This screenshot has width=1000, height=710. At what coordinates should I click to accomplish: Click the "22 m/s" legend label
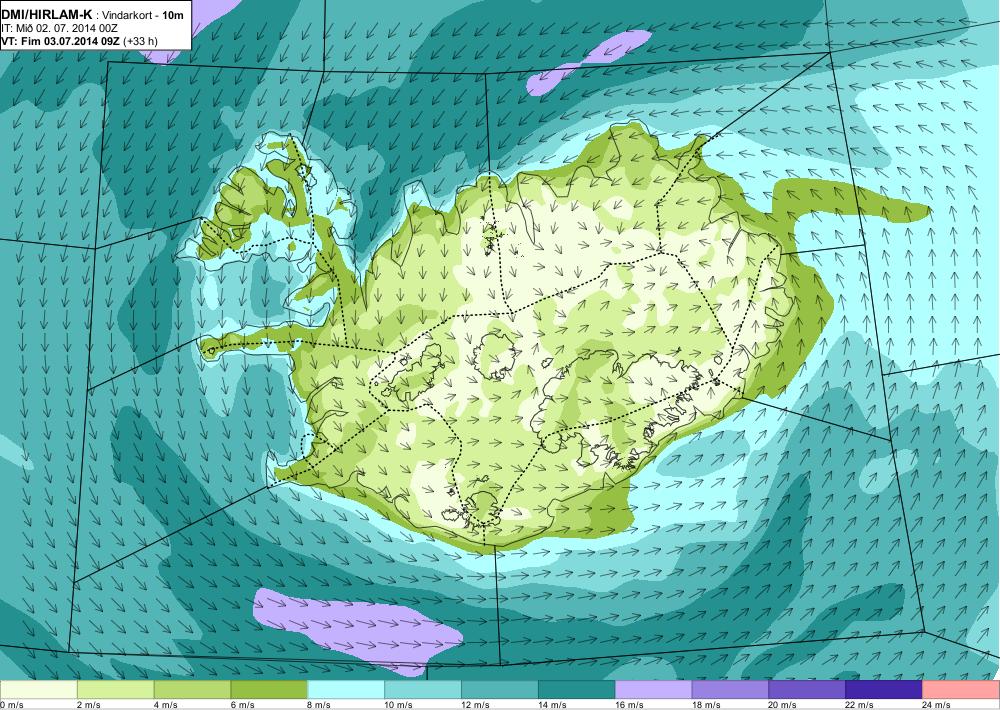(x=860, y=704)
